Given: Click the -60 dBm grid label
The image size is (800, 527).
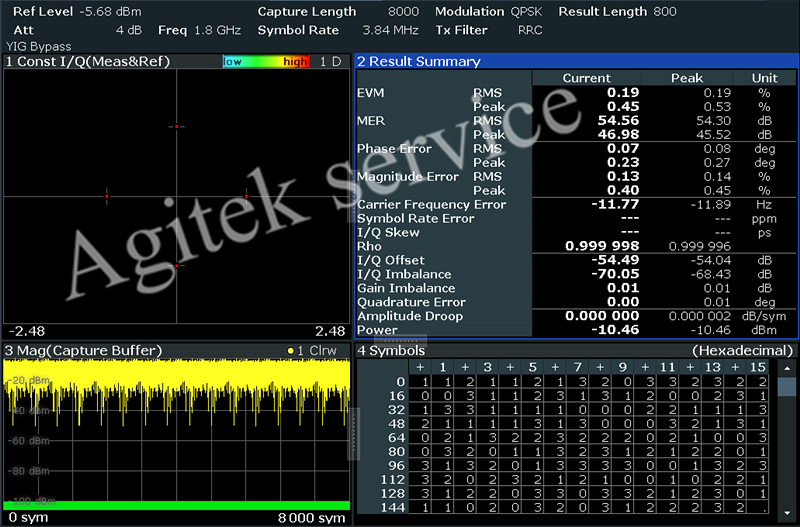Looking at the screenshot, I should (x=31, y=441).
